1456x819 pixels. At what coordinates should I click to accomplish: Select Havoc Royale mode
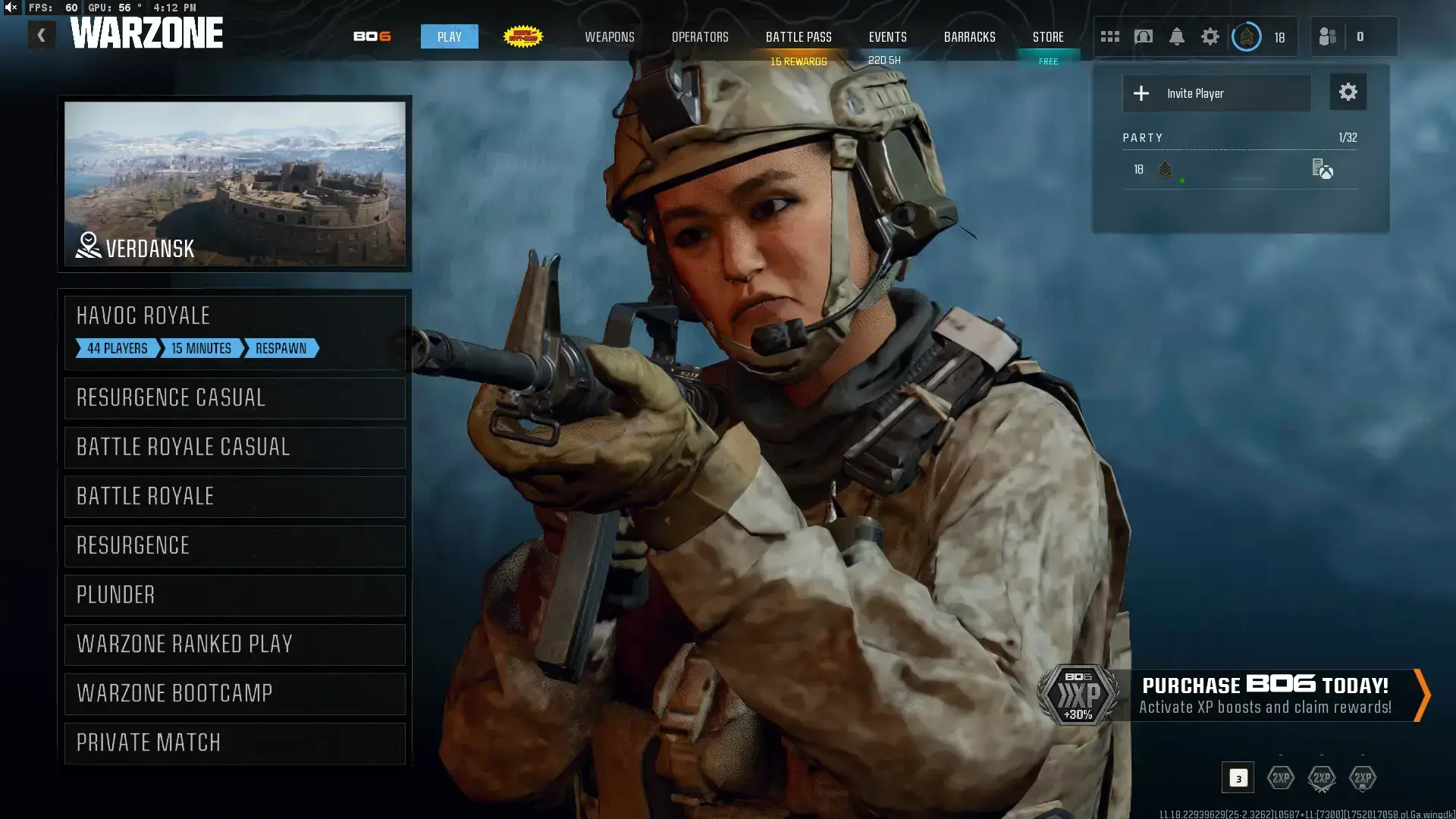(x=234, y=331)
